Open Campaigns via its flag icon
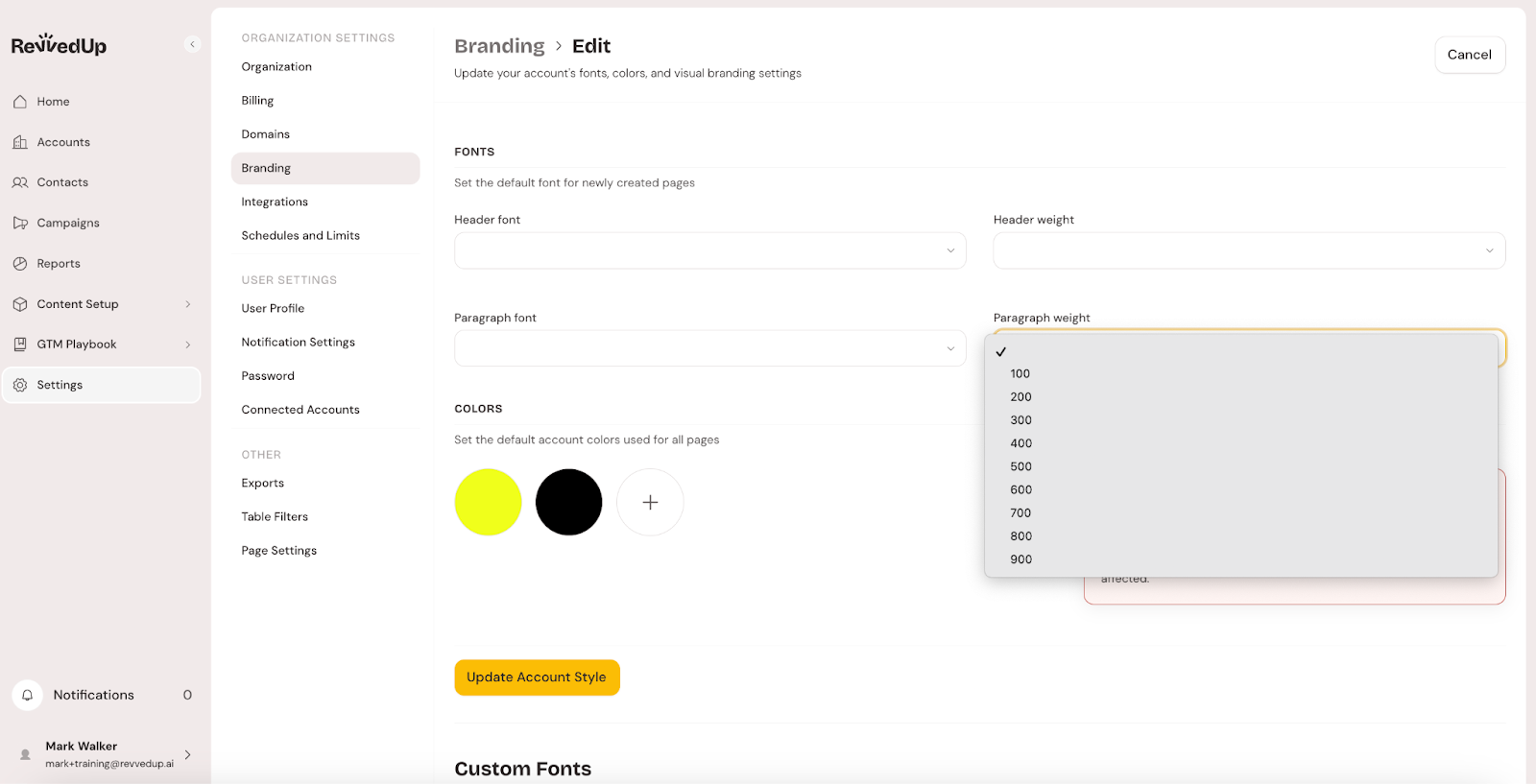Screen dimensions: 1536x784 20,223
